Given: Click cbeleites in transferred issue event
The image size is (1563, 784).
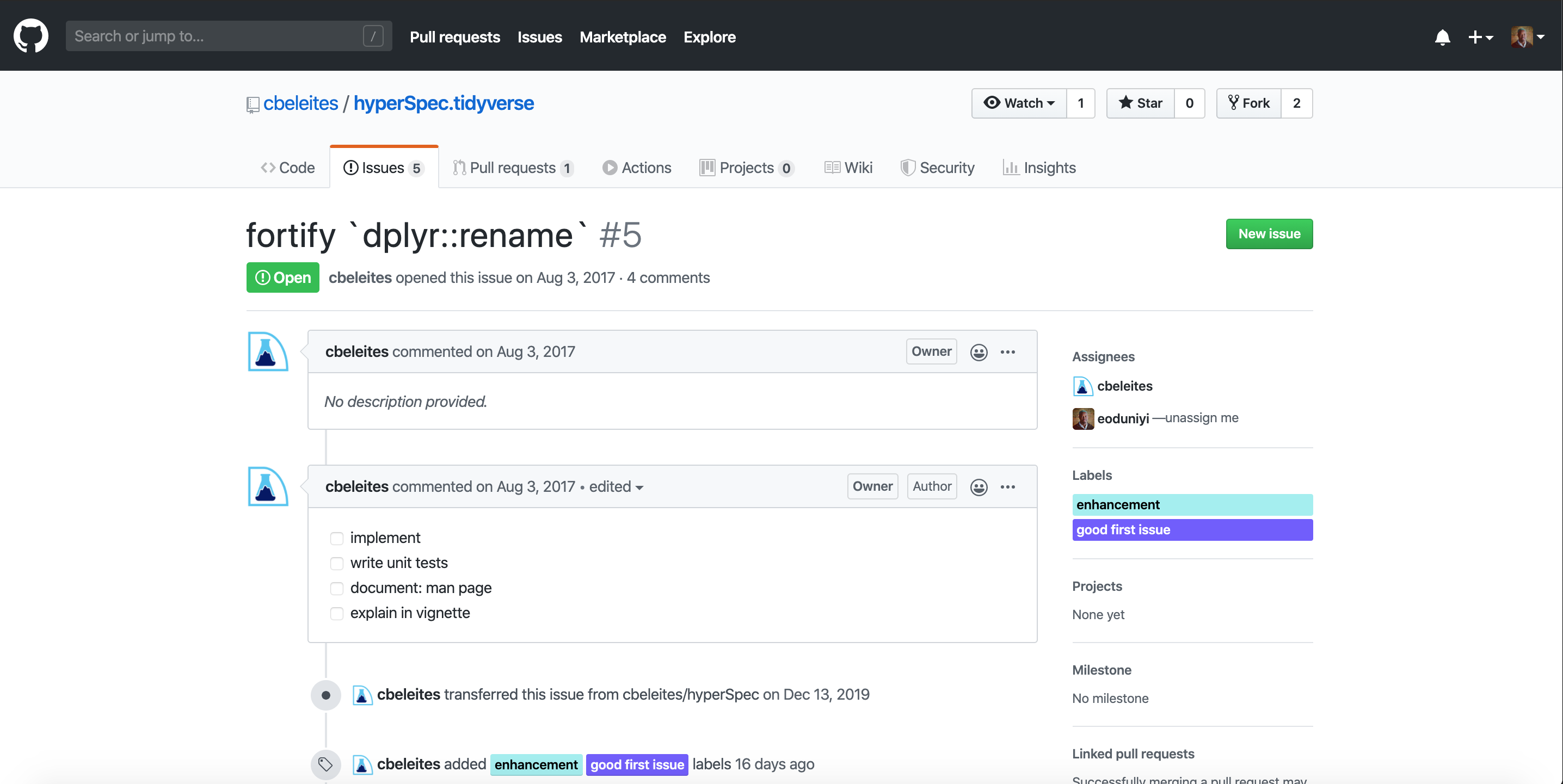Looking at the screenshot, I should tap(408, 694).
